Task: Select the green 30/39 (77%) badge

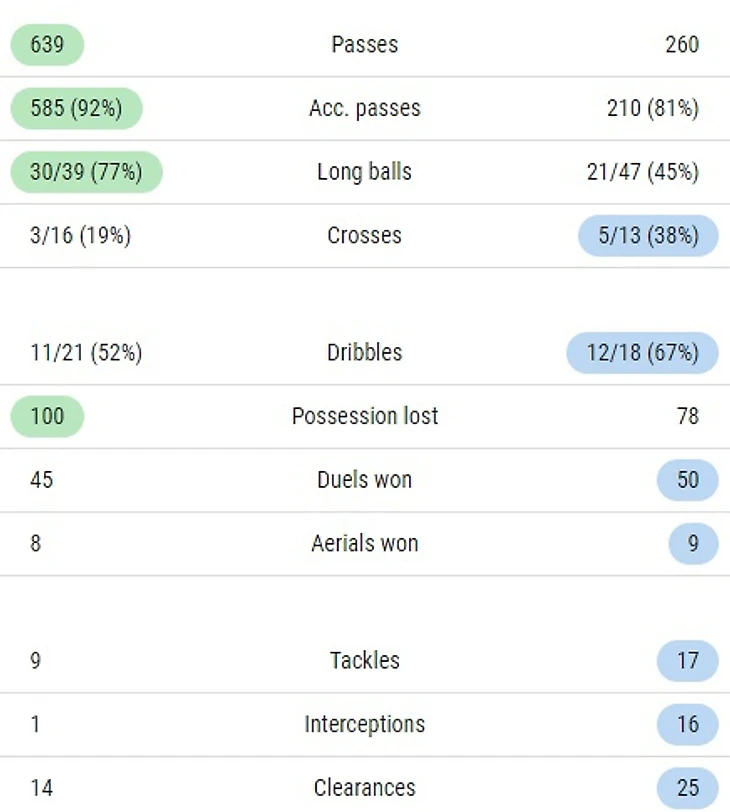Action: 86,171
